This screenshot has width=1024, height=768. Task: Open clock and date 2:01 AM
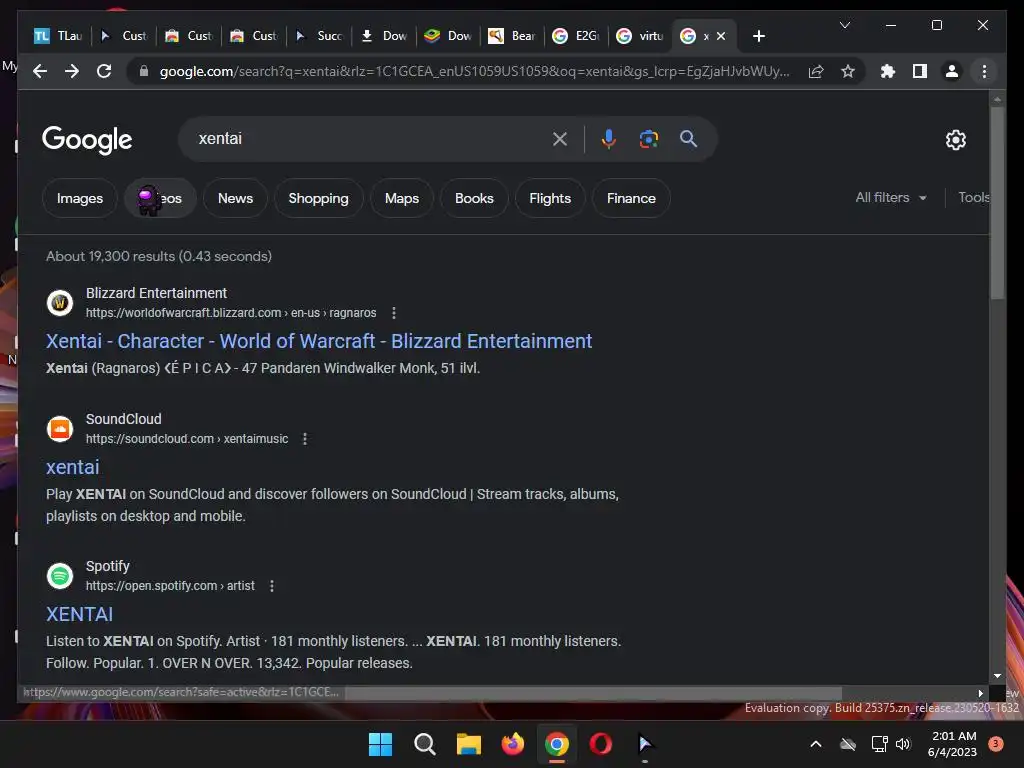tap(953, 744)
